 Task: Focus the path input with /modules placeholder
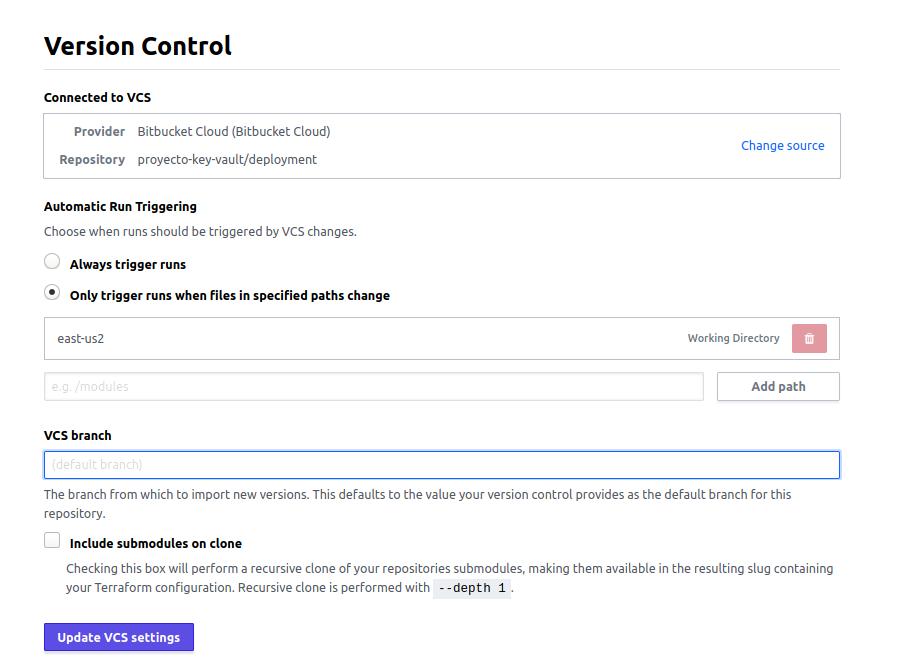374,387
